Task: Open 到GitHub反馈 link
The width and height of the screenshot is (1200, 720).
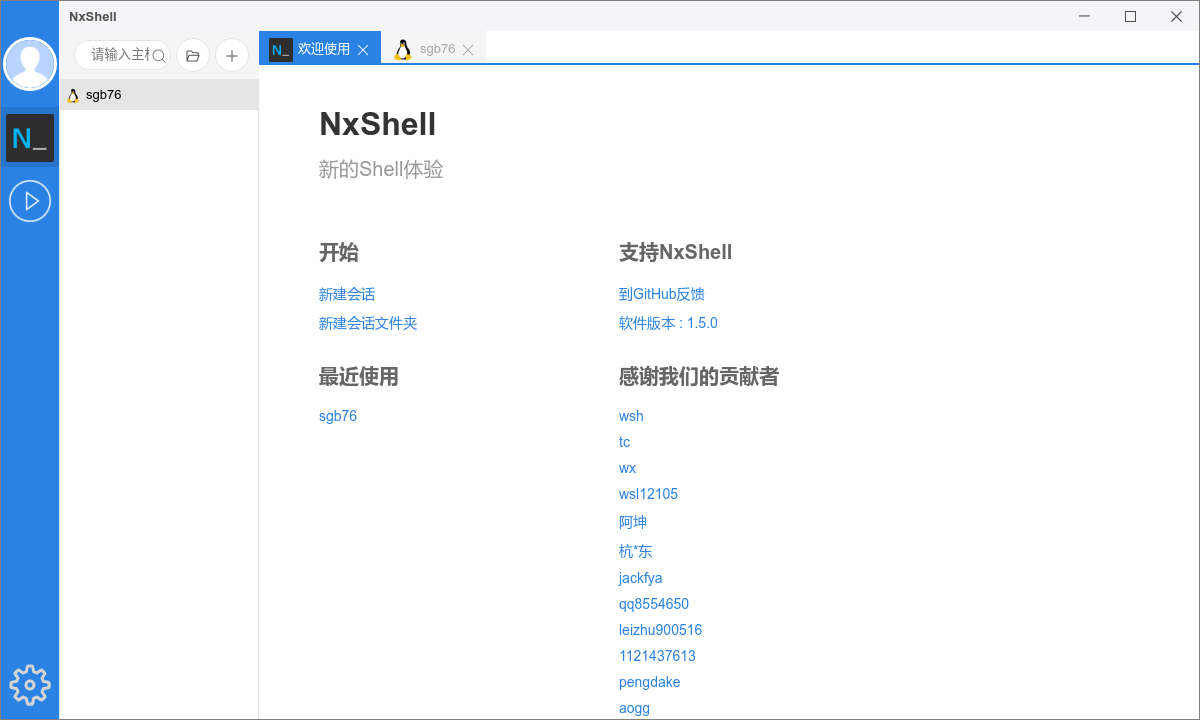Action: click(x=662, y=294)
